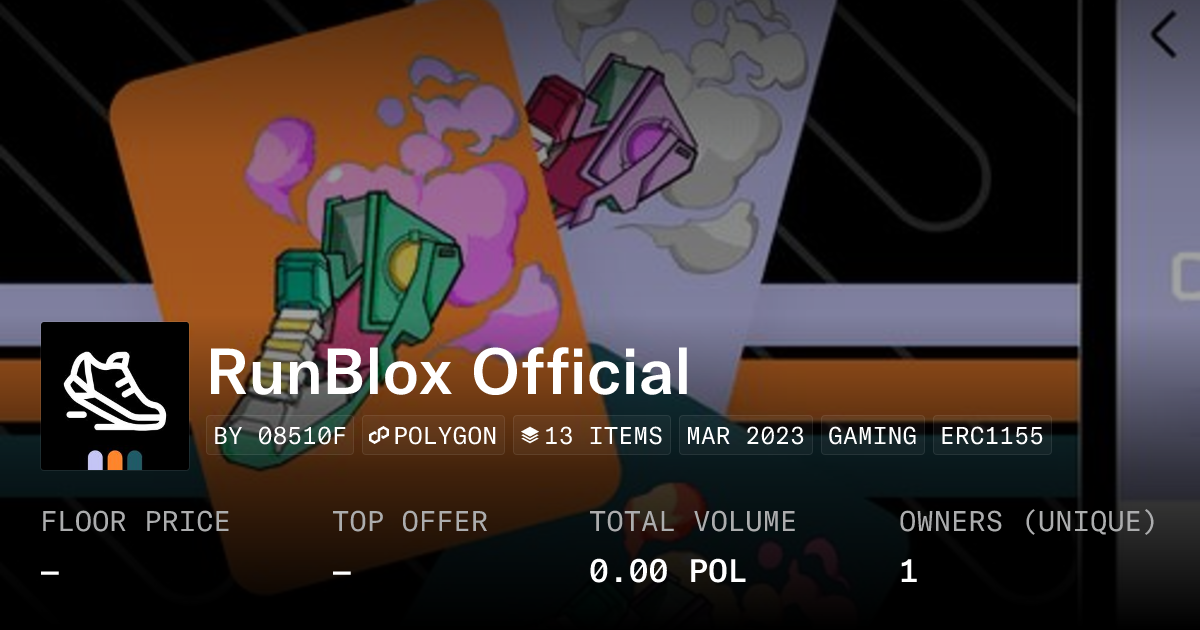Click the unique owners count value 1
Viewport: 1200px width, 630px height.
(908, 572)
